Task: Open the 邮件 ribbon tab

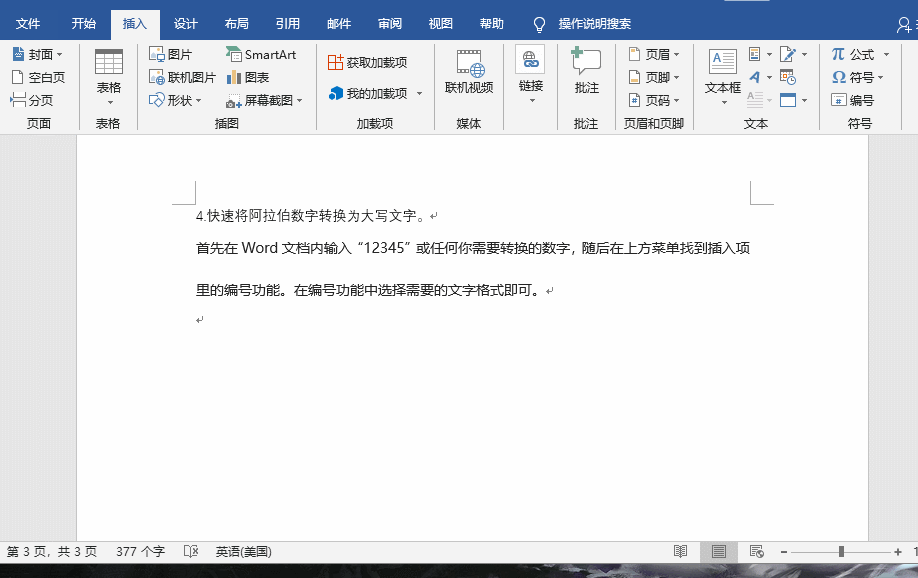Action: click(x=338, y=24)
